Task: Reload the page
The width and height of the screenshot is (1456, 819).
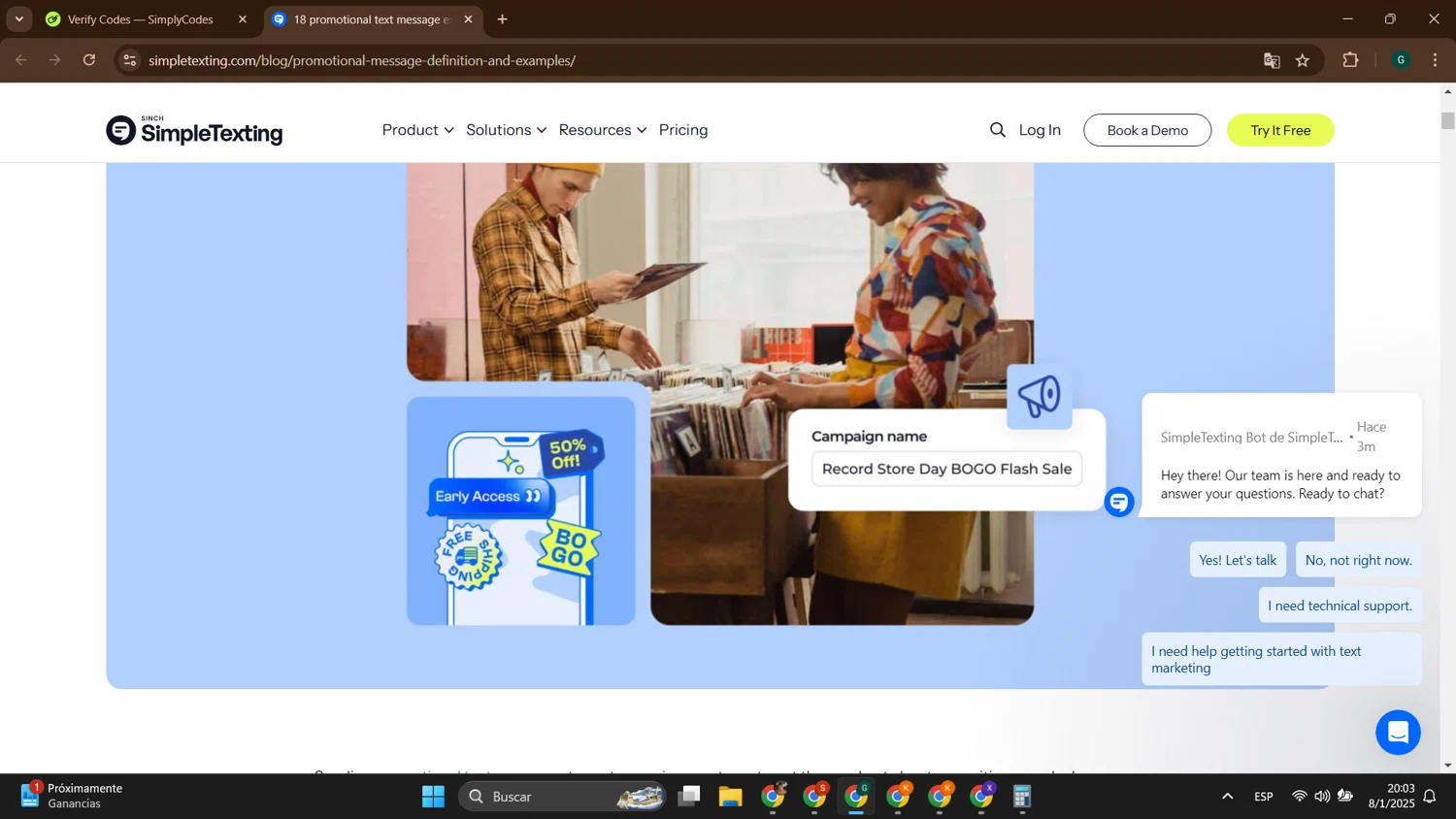Action: coord(89,60)
